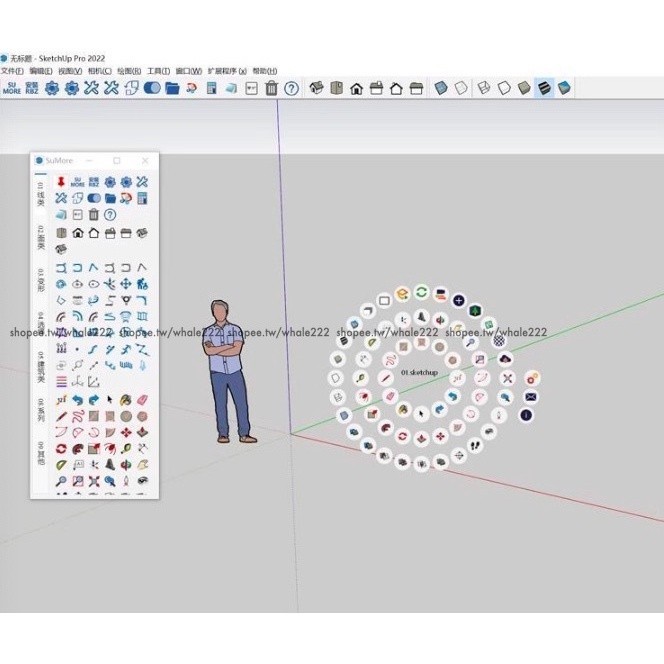Screen dimensions: 664x664
Task: Click dark plus circle in radial menu
Action: coord(459,301)
